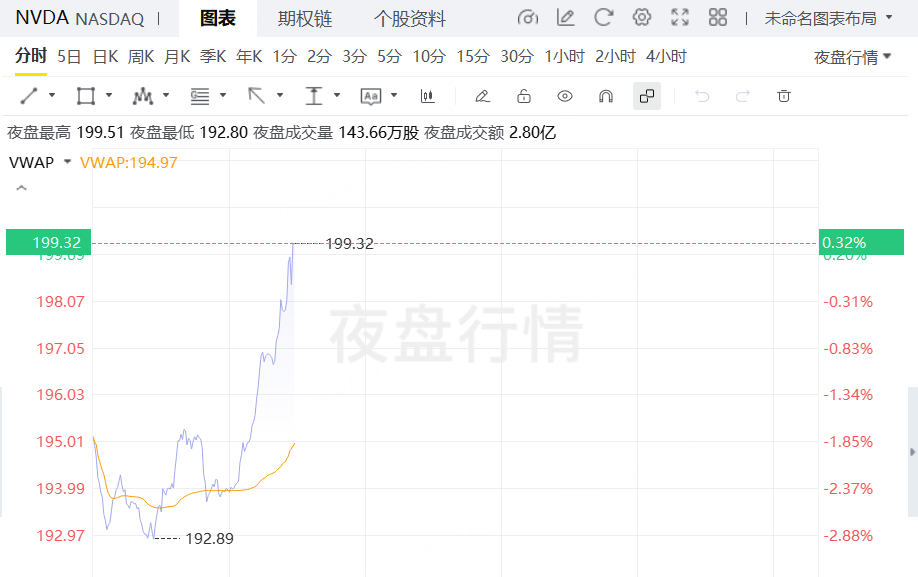Delete drawings with trash icon

(x=784, y=96)
